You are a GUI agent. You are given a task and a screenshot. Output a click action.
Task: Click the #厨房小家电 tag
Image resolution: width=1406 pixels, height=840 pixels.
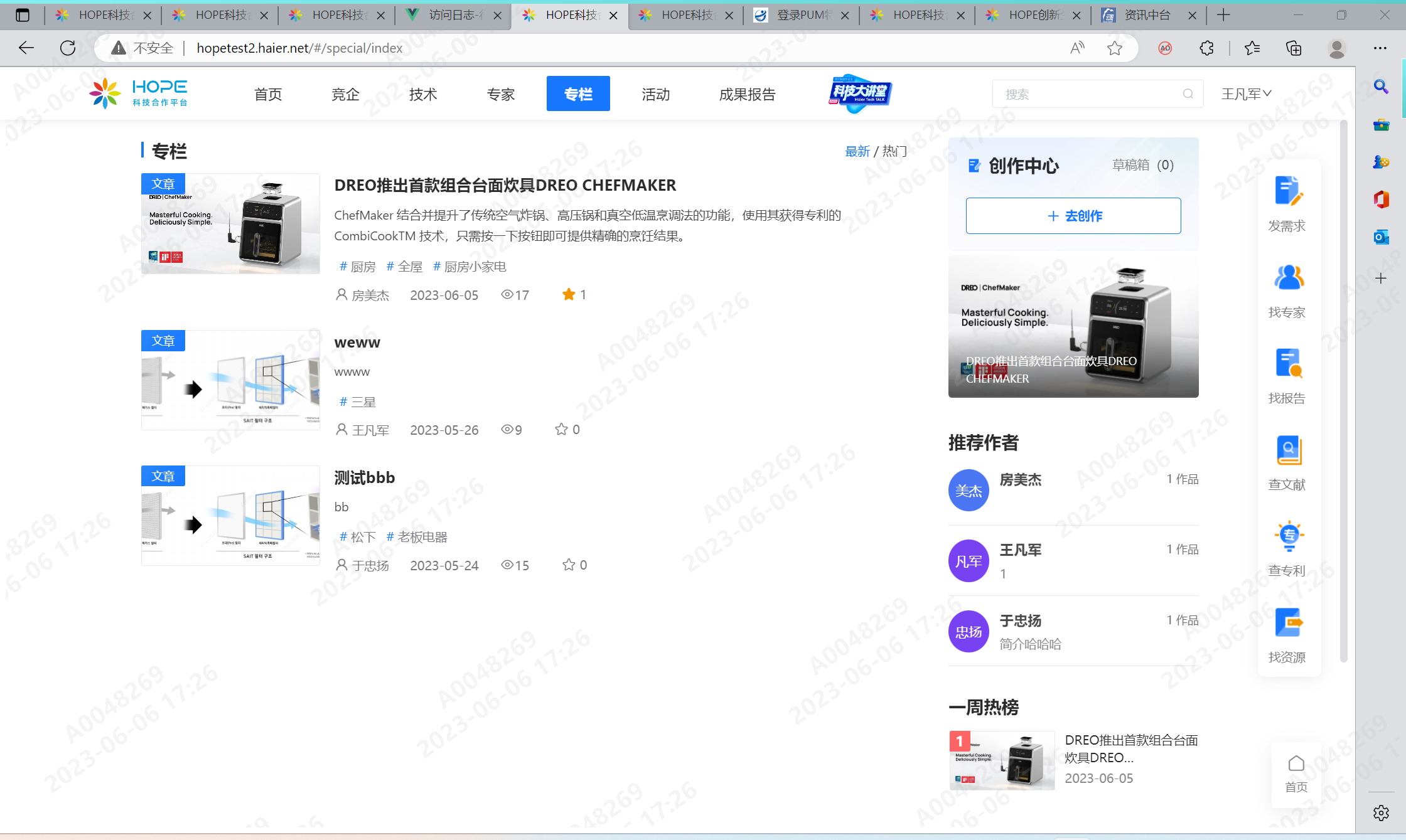tap(470, 267)
